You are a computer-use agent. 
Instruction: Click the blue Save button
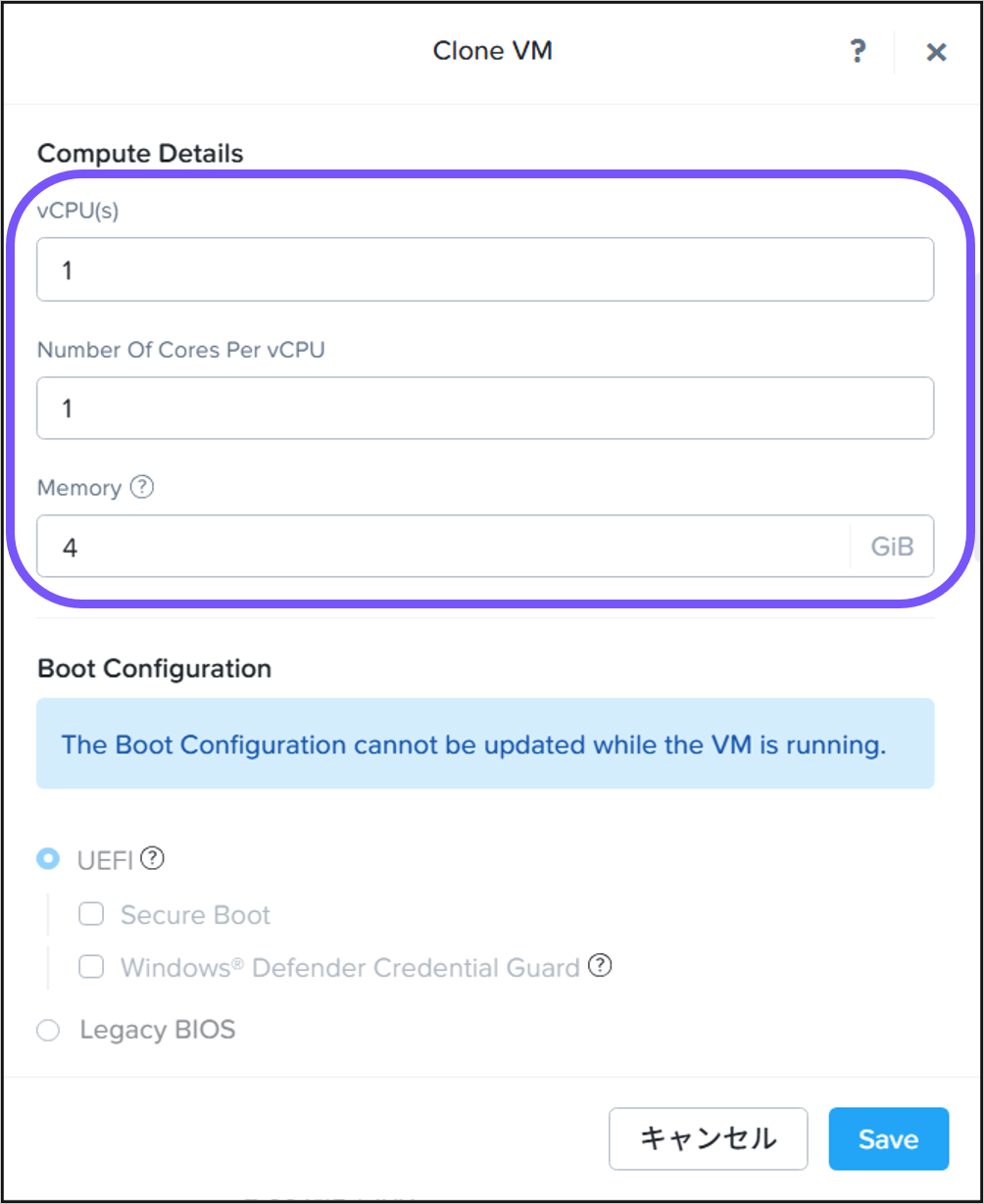[888, 1138]
